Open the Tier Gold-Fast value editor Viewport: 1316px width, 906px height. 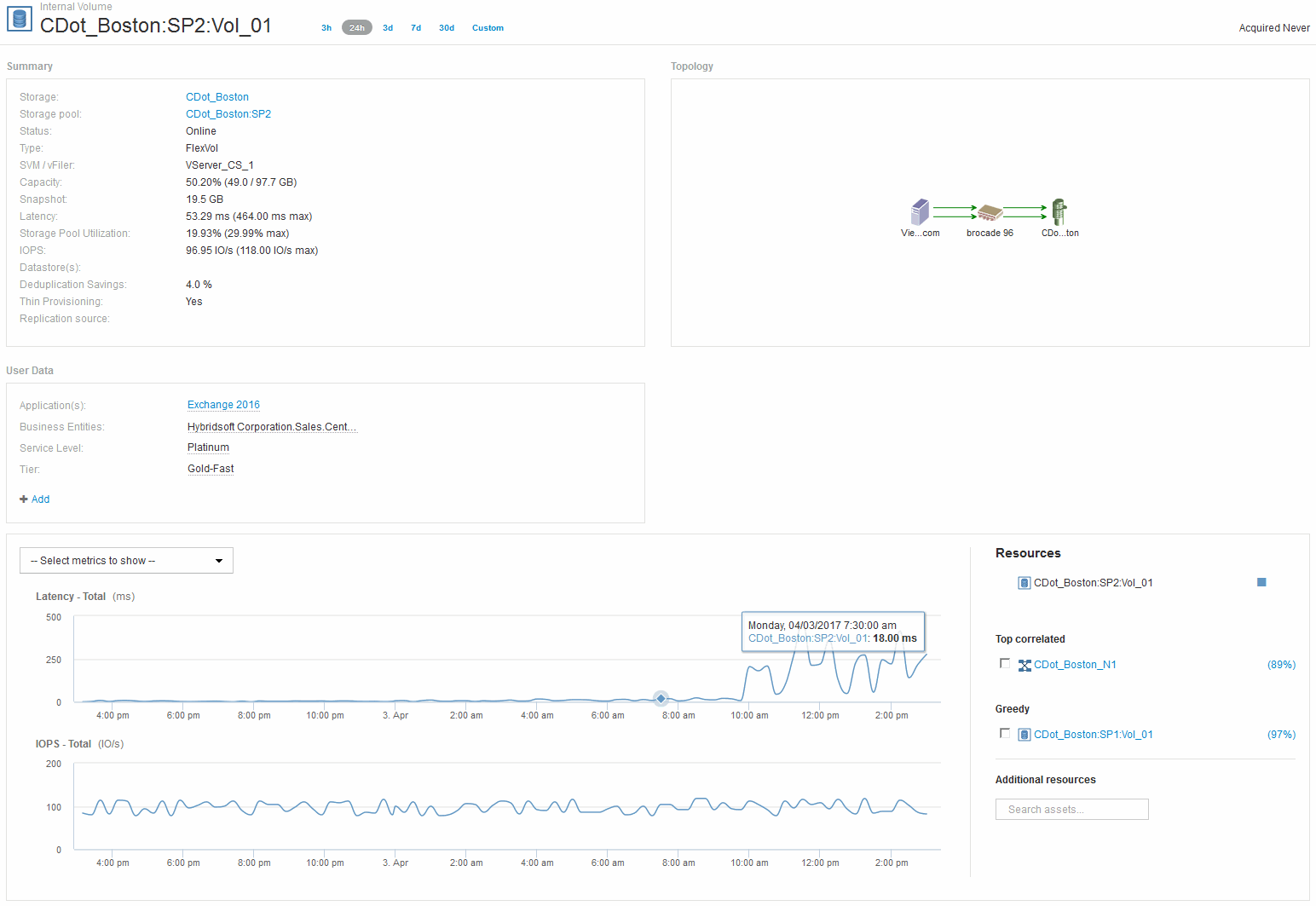(211, 469)
